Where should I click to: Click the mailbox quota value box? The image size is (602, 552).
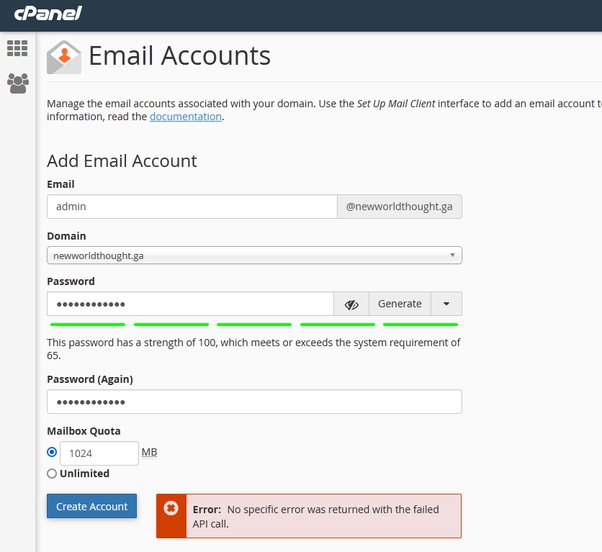click(98, 453)
